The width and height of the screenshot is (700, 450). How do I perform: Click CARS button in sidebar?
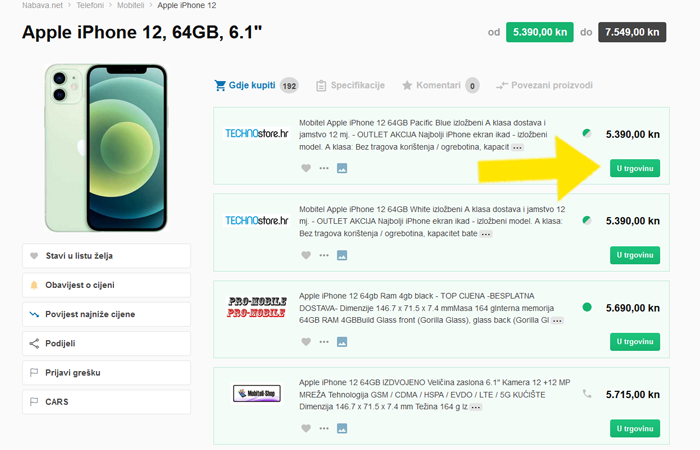[x=106, y=402]
